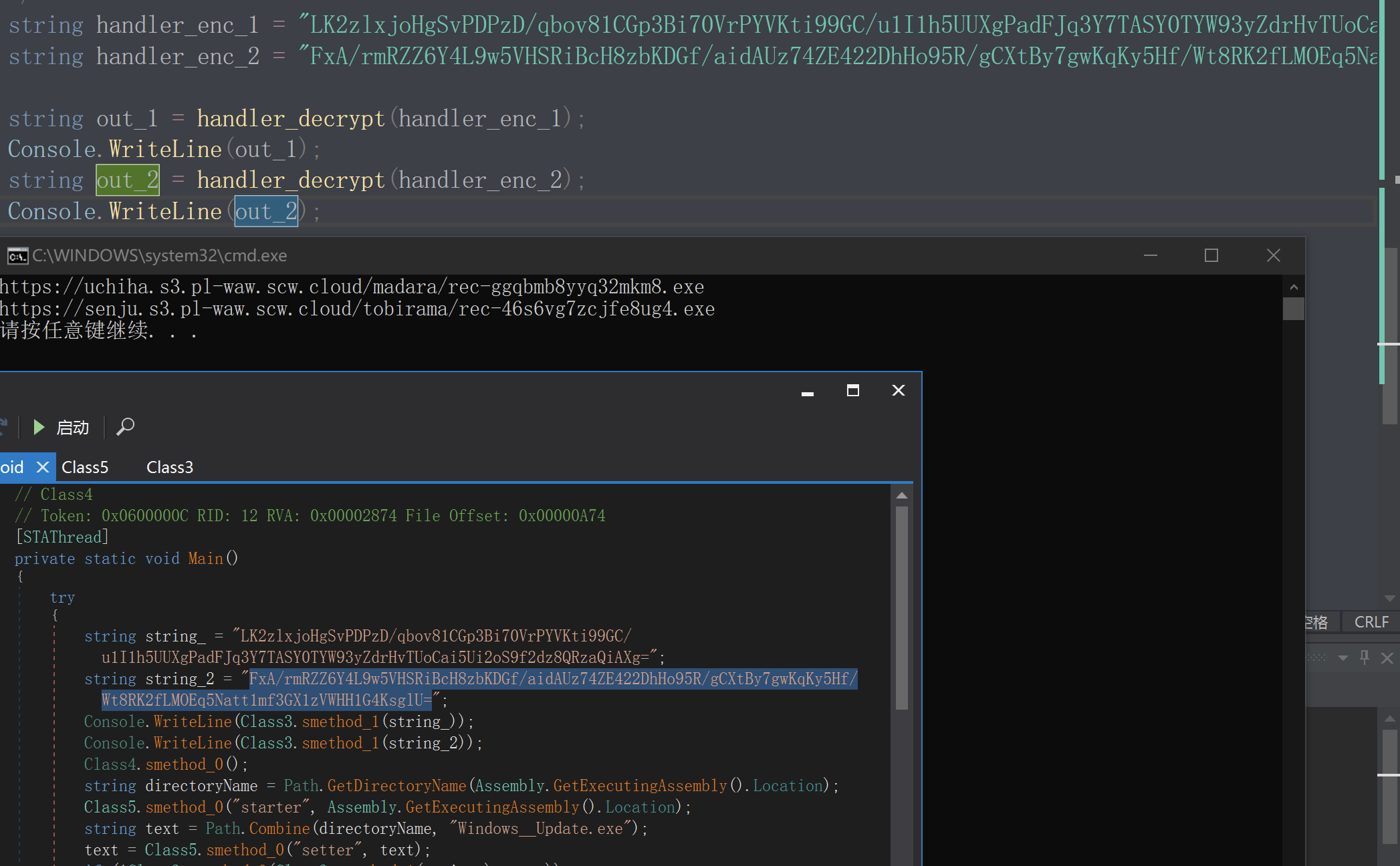Click string_ variable declaration in decompiler
Screen dimensions: 1400x866
tap(176, 636)
